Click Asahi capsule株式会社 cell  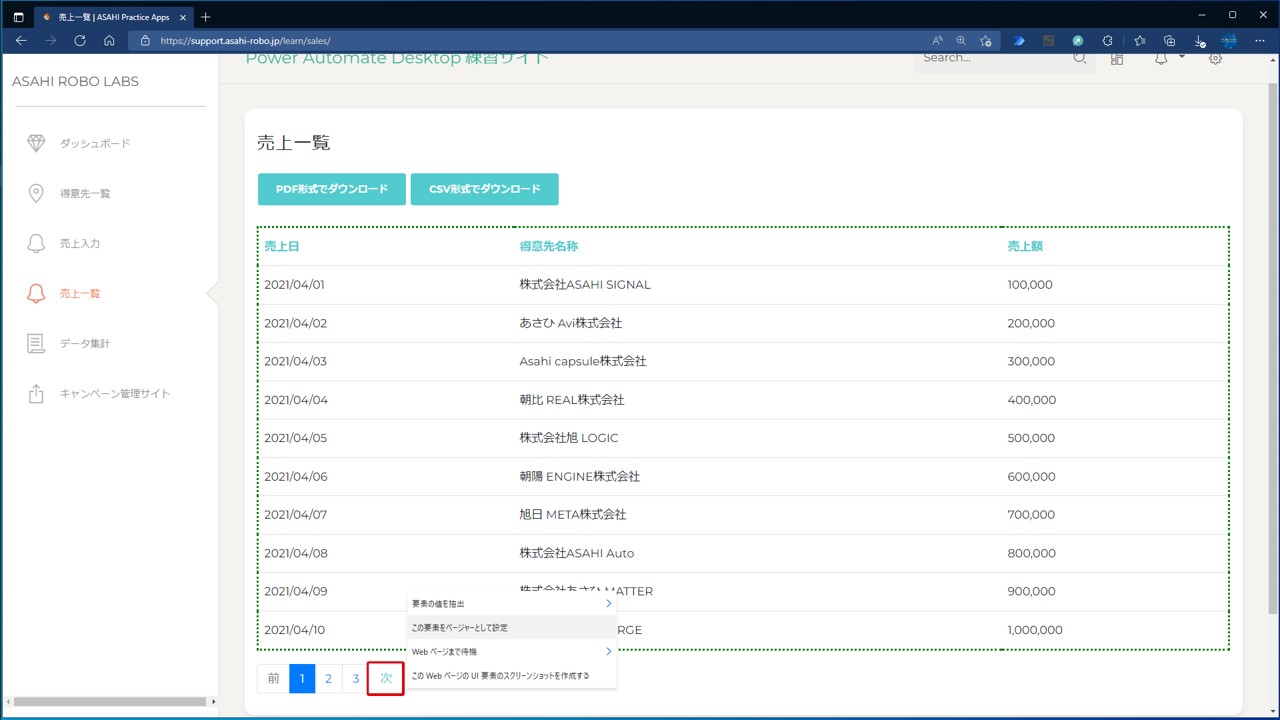click(583, 361)
